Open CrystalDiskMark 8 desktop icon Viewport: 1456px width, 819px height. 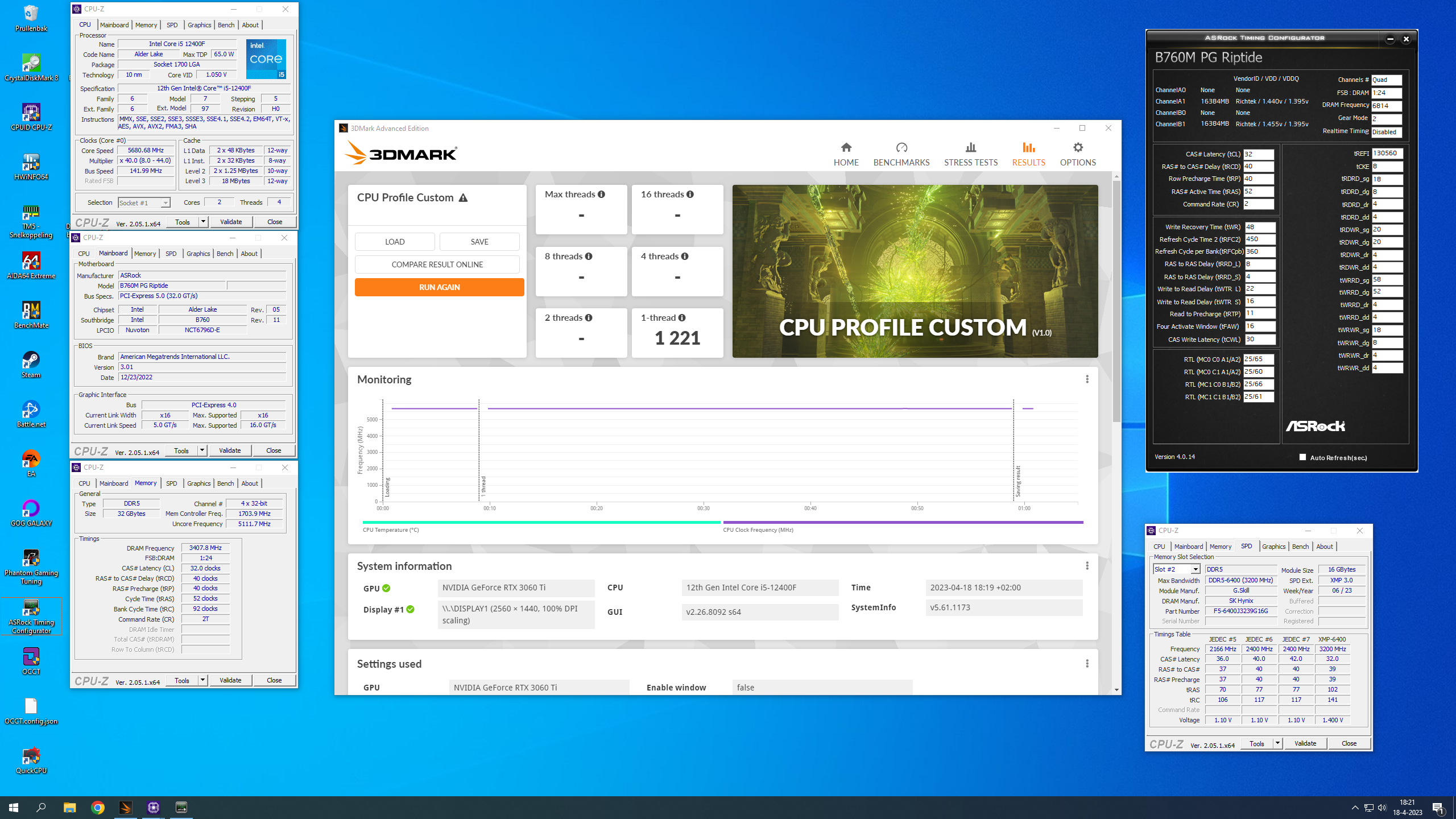31,67
